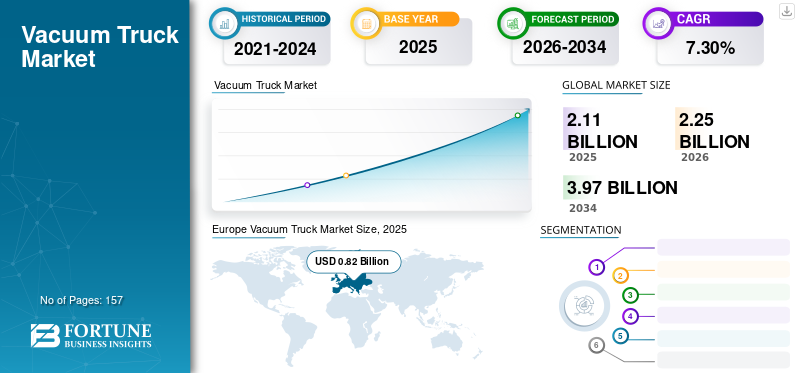Click the 3.97 Billion 2034 market value
This screenshot has height=373, width=800.
click(x=622, y=188)
